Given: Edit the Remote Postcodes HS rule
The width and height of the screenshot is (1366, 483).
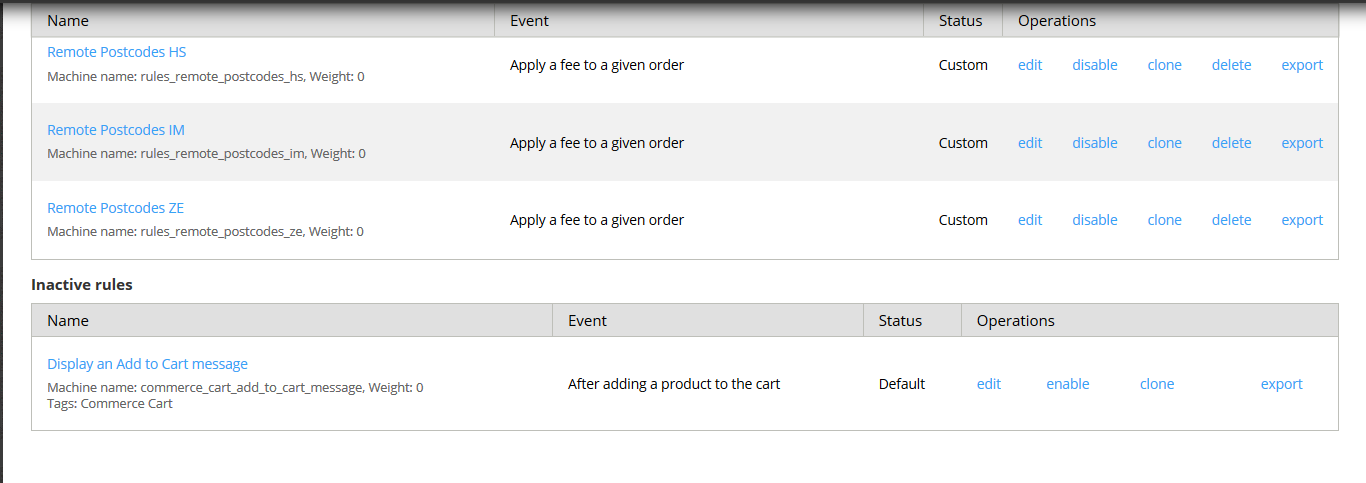Looking at the screenshot, I should point(1030,65).
